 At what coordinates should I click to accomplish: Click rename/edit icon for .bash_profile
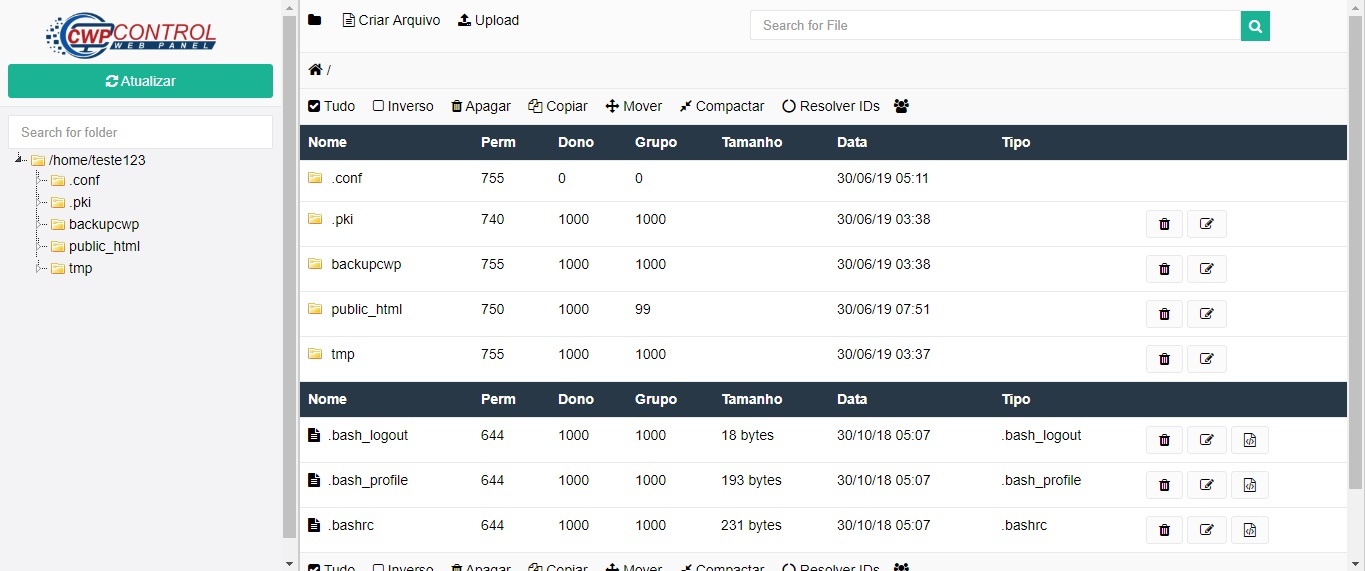pyautogui.click(x=1207, y=485)
